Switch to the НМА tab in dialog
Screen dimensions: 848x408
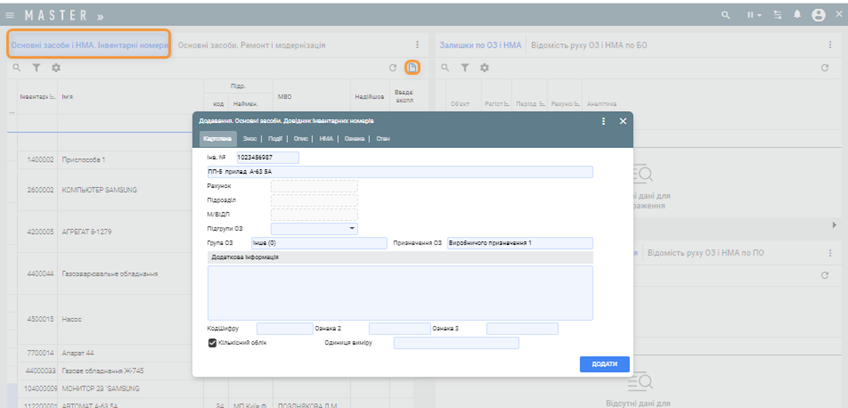325,139
